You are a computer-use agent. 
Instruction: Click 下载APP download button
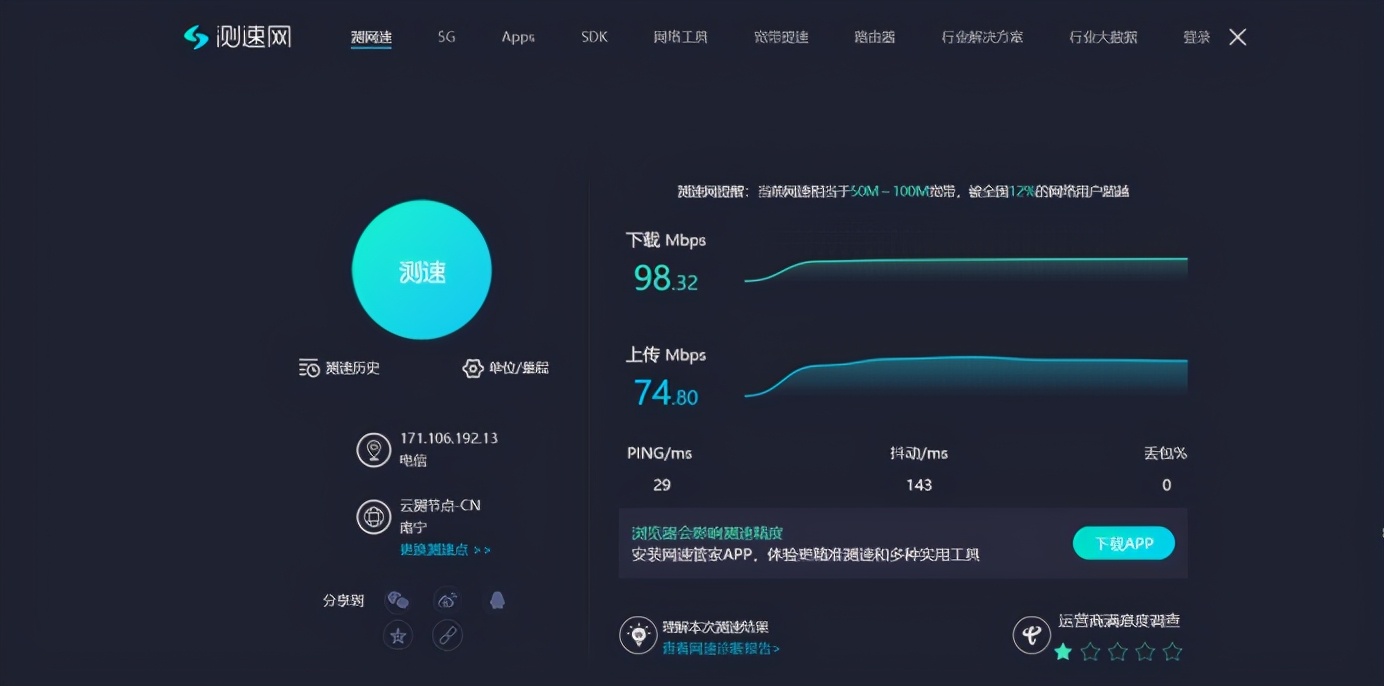pos(1124,543)
